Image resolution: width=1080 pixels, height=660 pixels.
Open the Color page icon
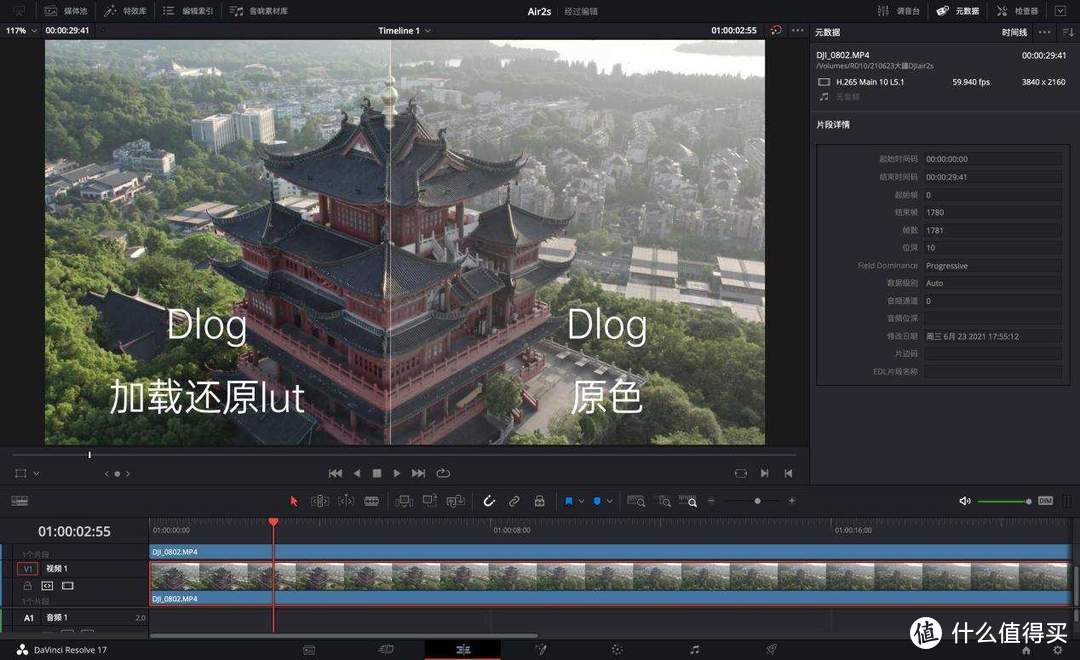point(617,649)
